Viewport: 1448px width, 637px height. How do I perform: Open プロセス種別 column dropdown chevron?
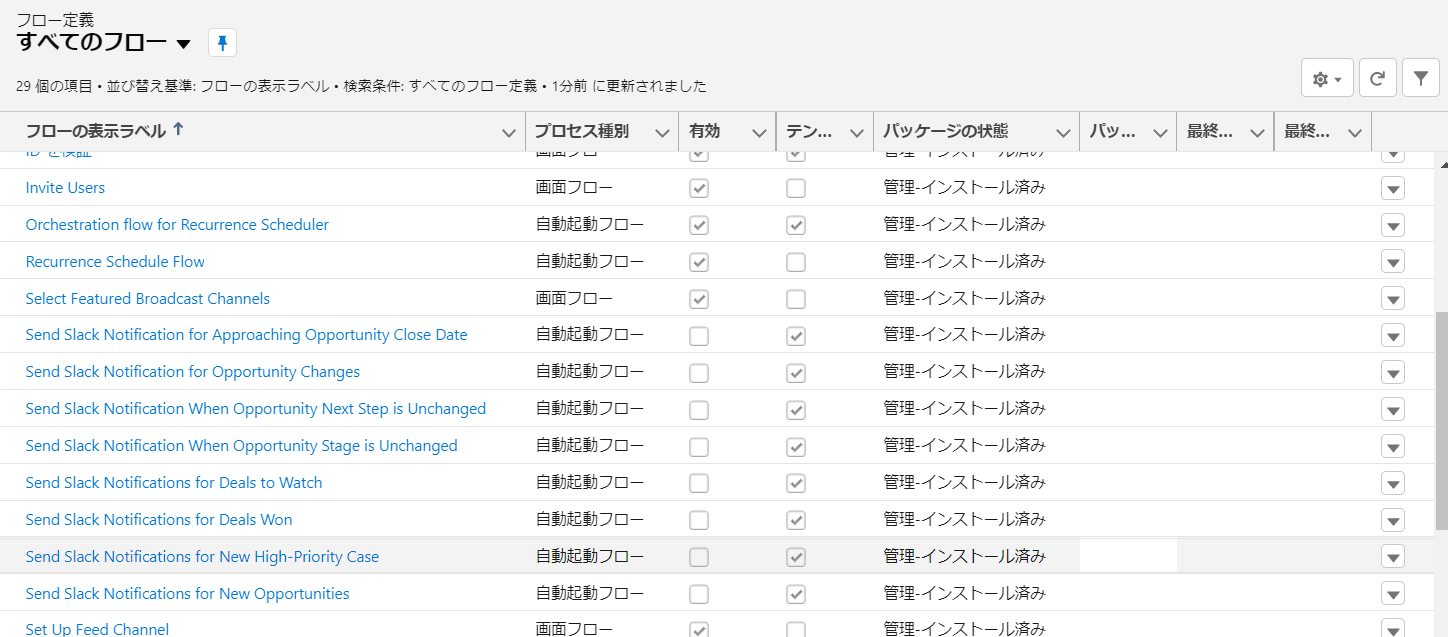[x=662, y=133]
